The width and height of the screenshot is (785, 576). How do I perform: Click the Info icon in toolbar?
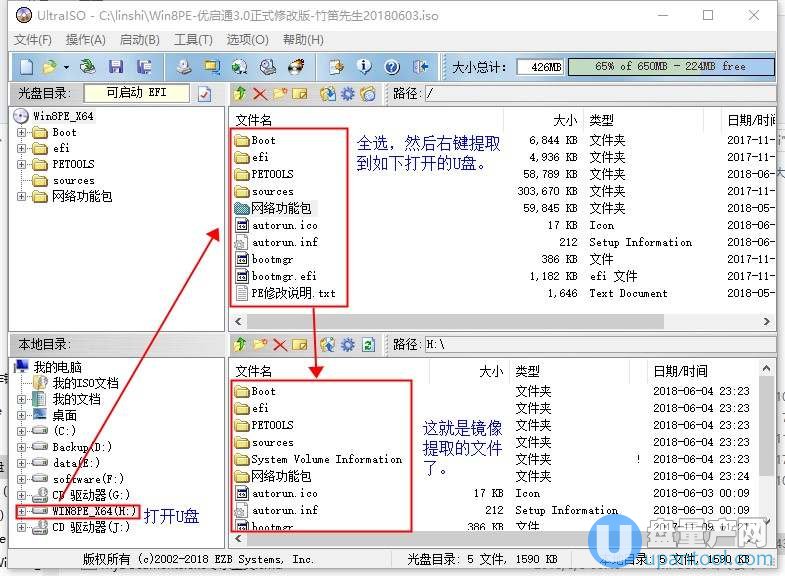364,67
